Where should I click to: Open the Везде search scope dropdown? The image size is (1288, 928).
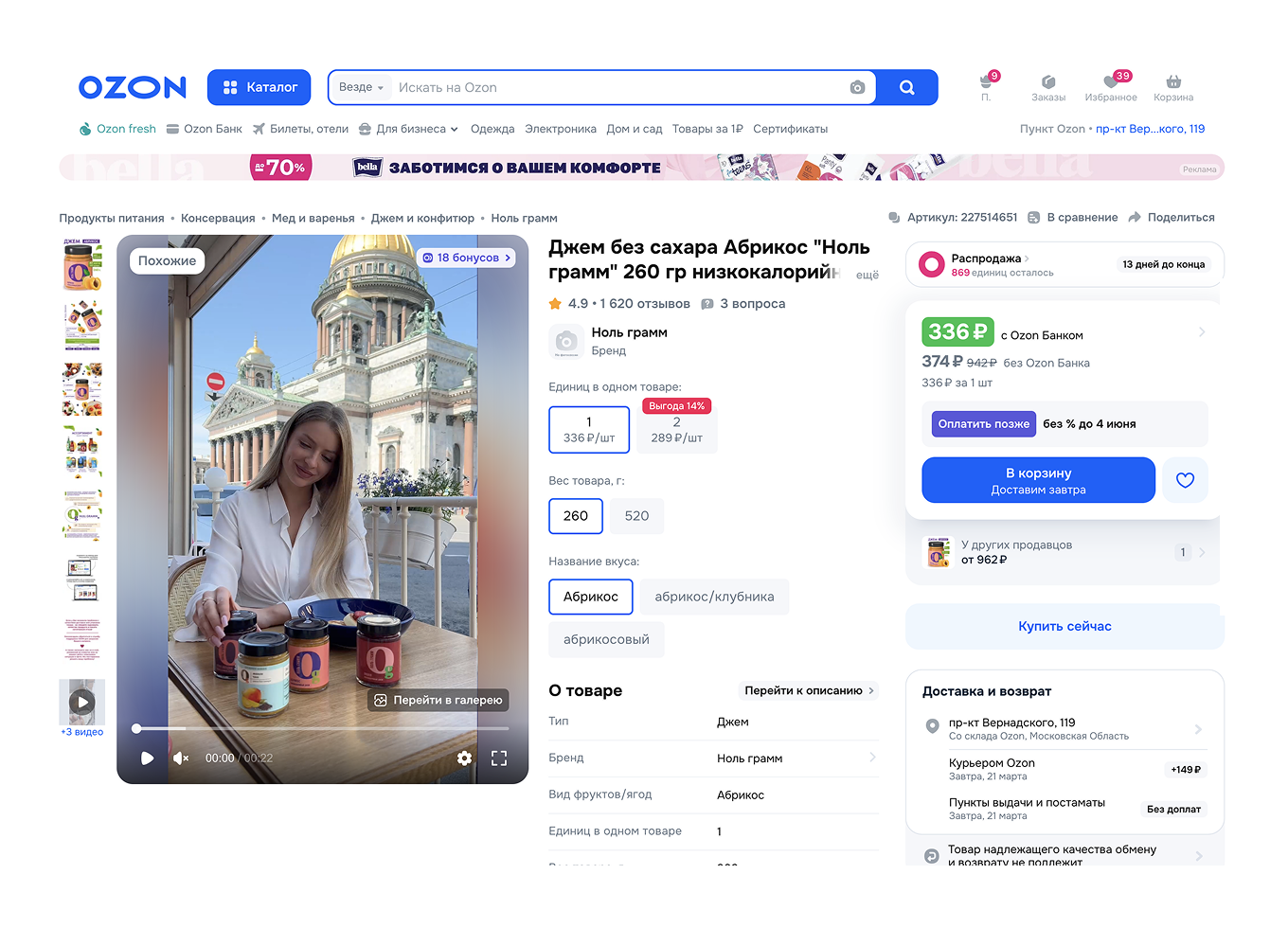pyautogui.click(x=361, y=87)
